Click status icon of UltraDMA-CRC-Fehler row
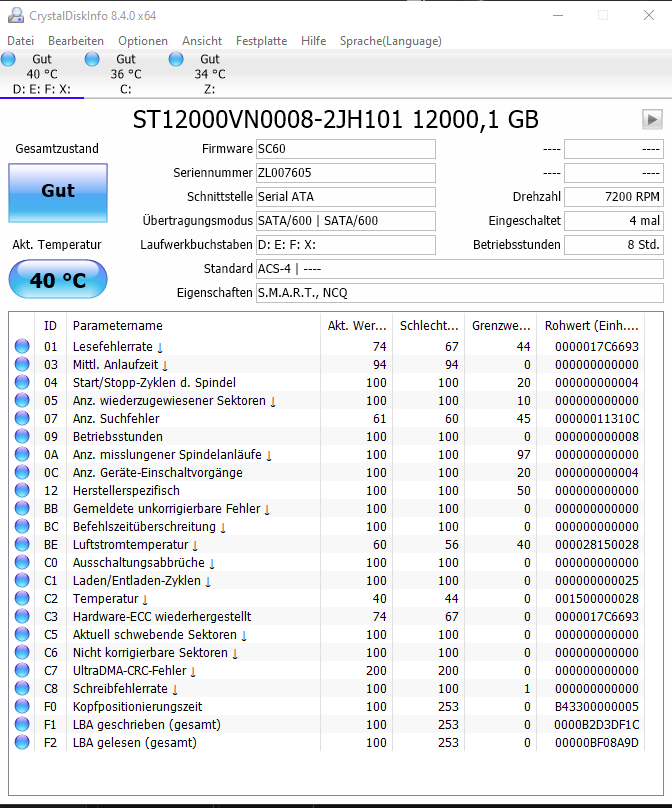Image resolution: width=672 pixels, height=808 pixels. click(x=22, y=670)
